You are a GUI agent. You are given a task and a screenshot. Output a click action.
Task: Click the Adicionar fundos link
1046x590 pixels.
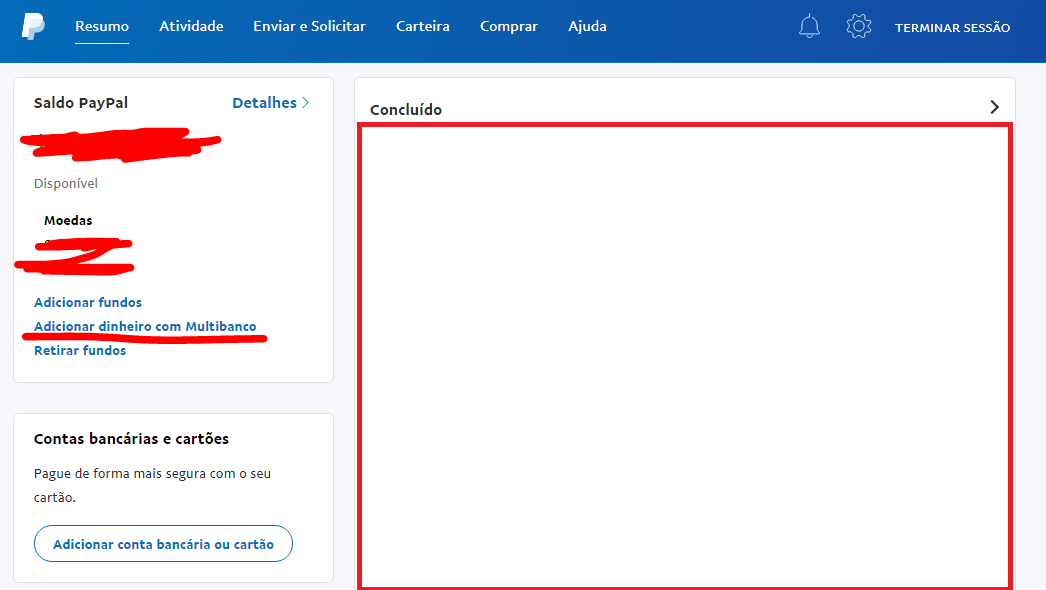87,302
